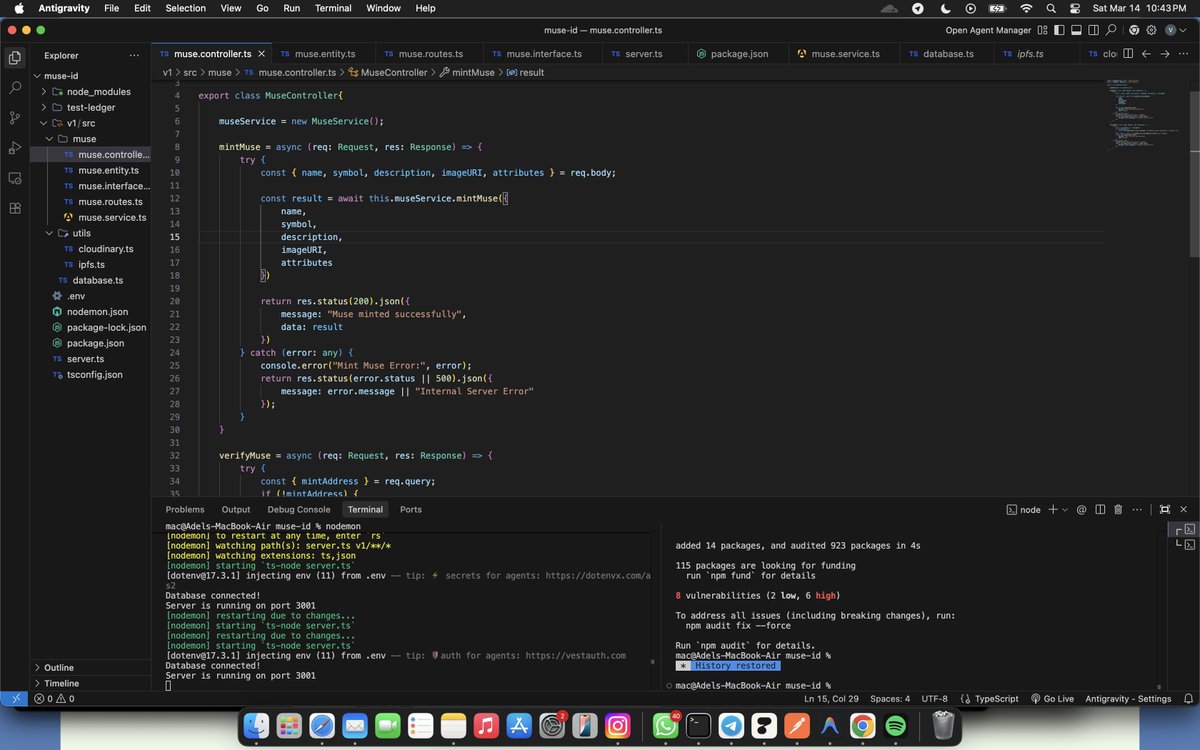This screenshot has width=1200, height=750.
Task: Click the @ icon in terminal toolbar
Action: click(x=1081, y=509)
